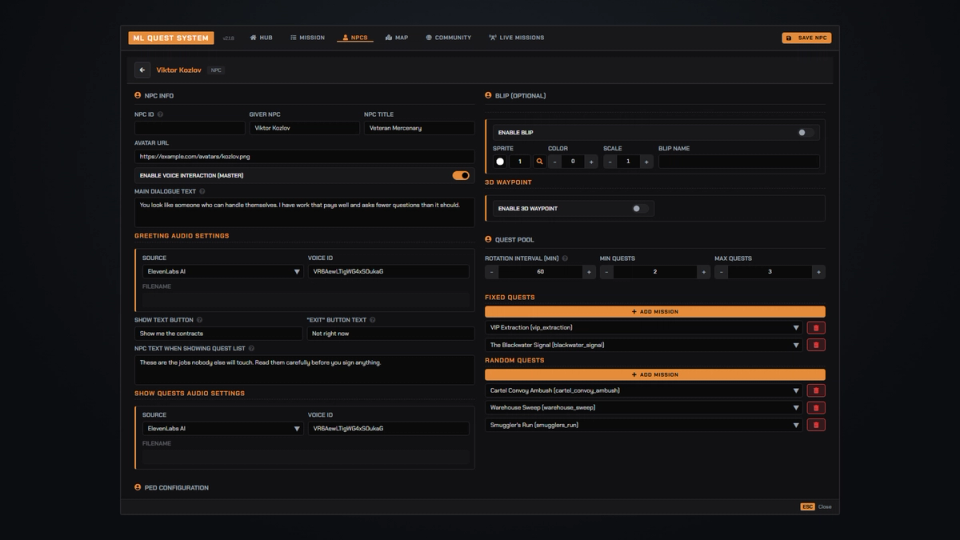The height and width of the screenshot is (540, 960).
Task: Delete the VIP Extraction fixed quest
Action: (x=816, y=328)
